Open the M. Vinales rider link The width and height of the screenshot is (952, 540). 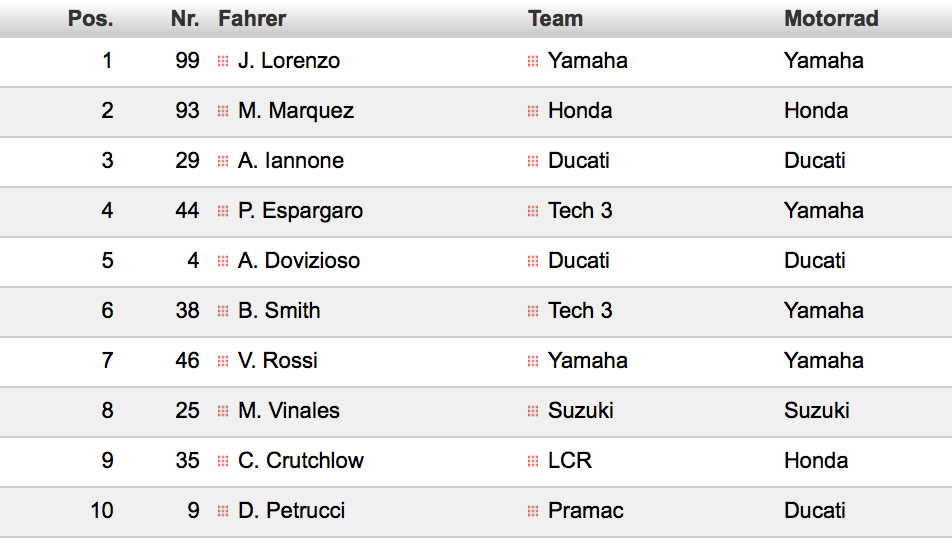[x=288, y=411]
